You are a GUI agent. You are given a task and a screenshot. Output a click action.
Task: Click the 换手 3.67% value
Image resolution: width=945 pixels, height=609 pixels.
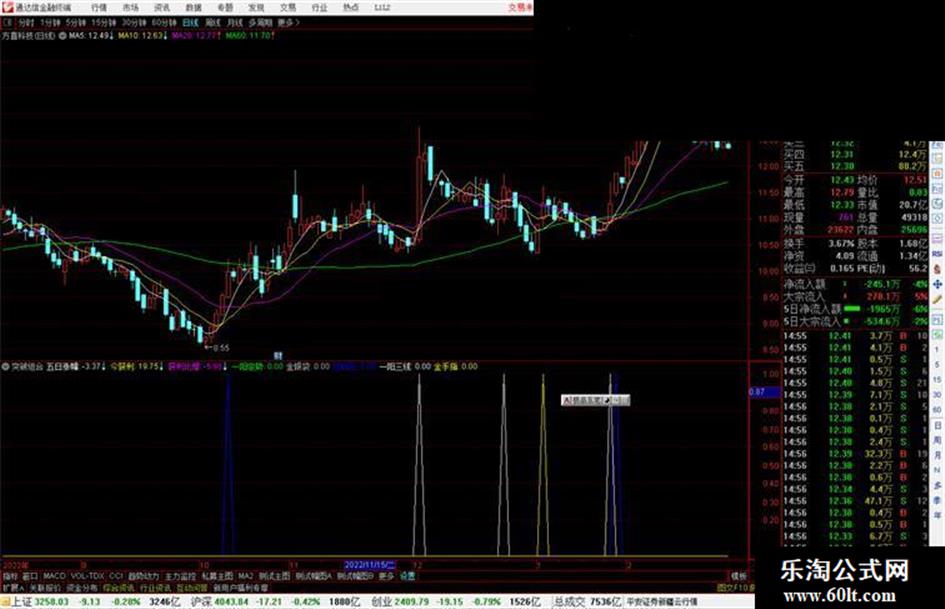tap(841, 244)
